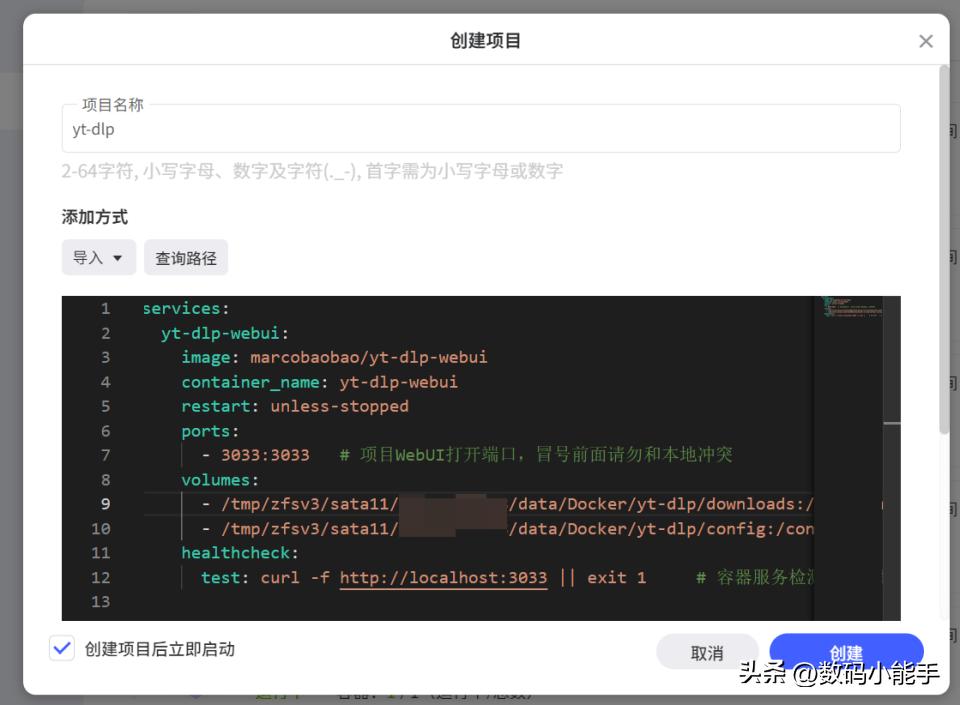The width and height of the screenshot is (960, 705).
Task: Click 'marcobaobao/yt-dlp-webui' image value
Action: (369, 357)
